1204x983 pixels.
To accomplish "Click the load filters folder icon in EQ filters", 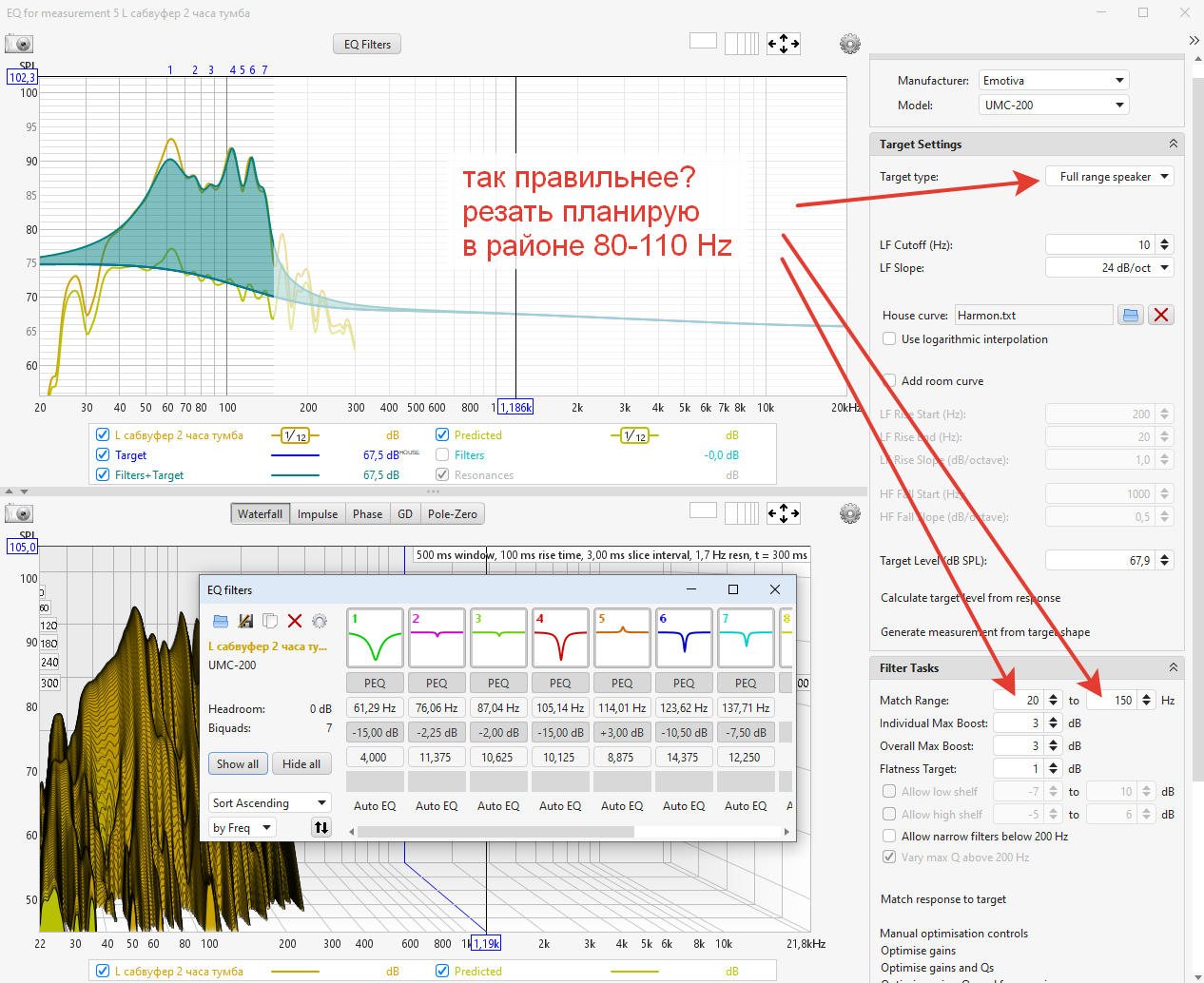I will pos(221,621).
